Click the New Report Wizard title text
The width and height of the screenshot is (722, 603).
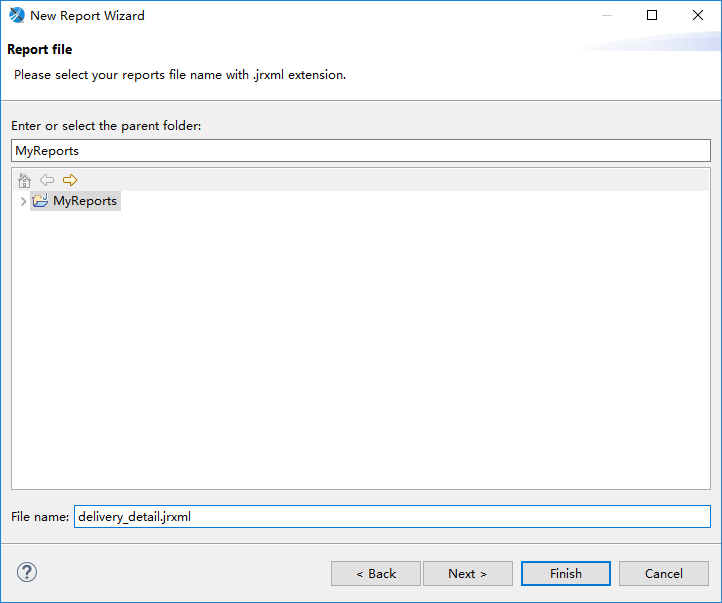[87, 16]
